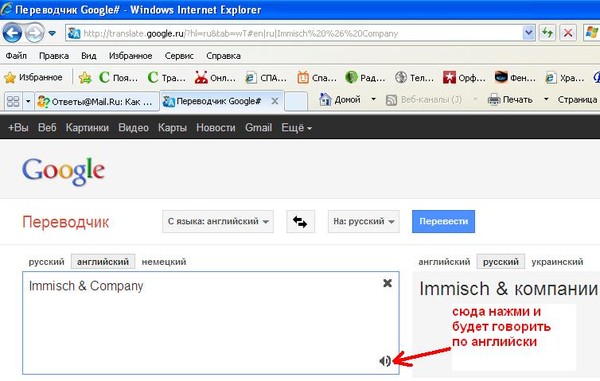The image size is (600, 381).
Task: Open a new blank tab
Action: pyautogui.click(x=296, y=101)
